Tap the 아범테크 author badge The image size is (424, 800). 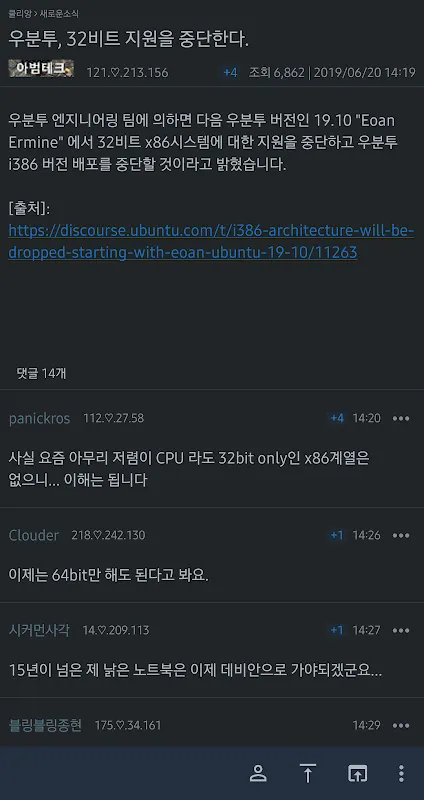click(41, 68)
